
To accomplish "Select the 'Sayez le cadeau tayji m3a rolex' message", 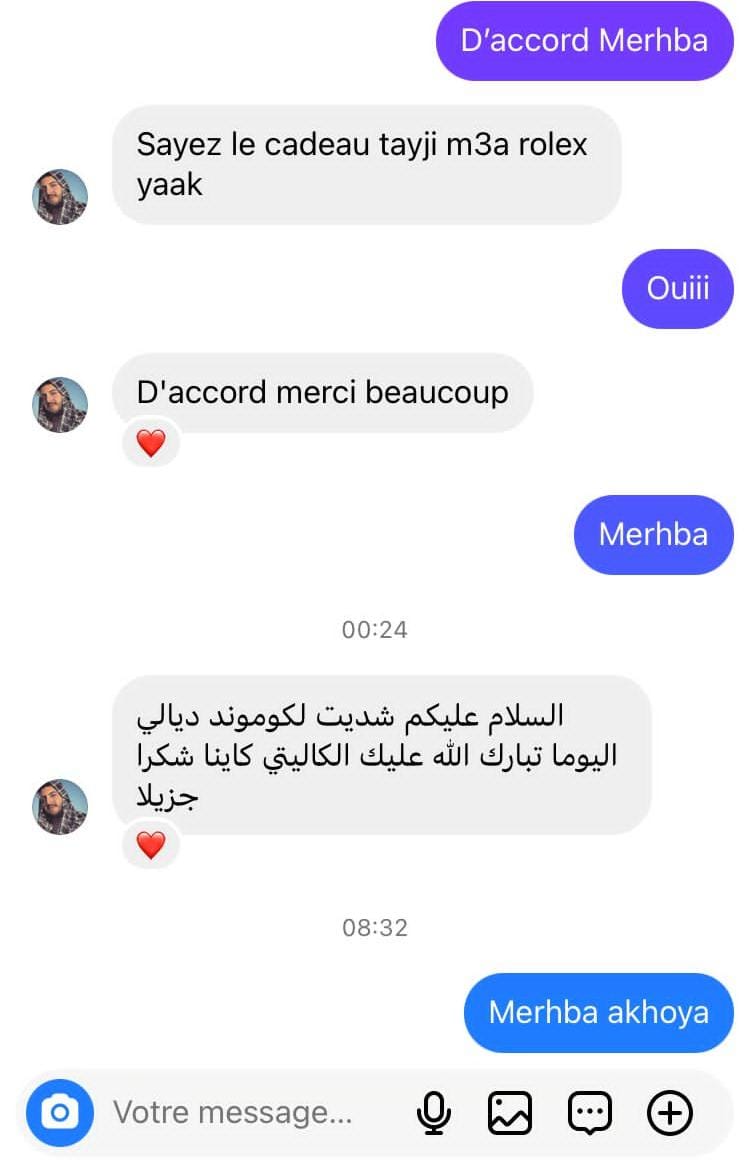I will click(366, 165).
